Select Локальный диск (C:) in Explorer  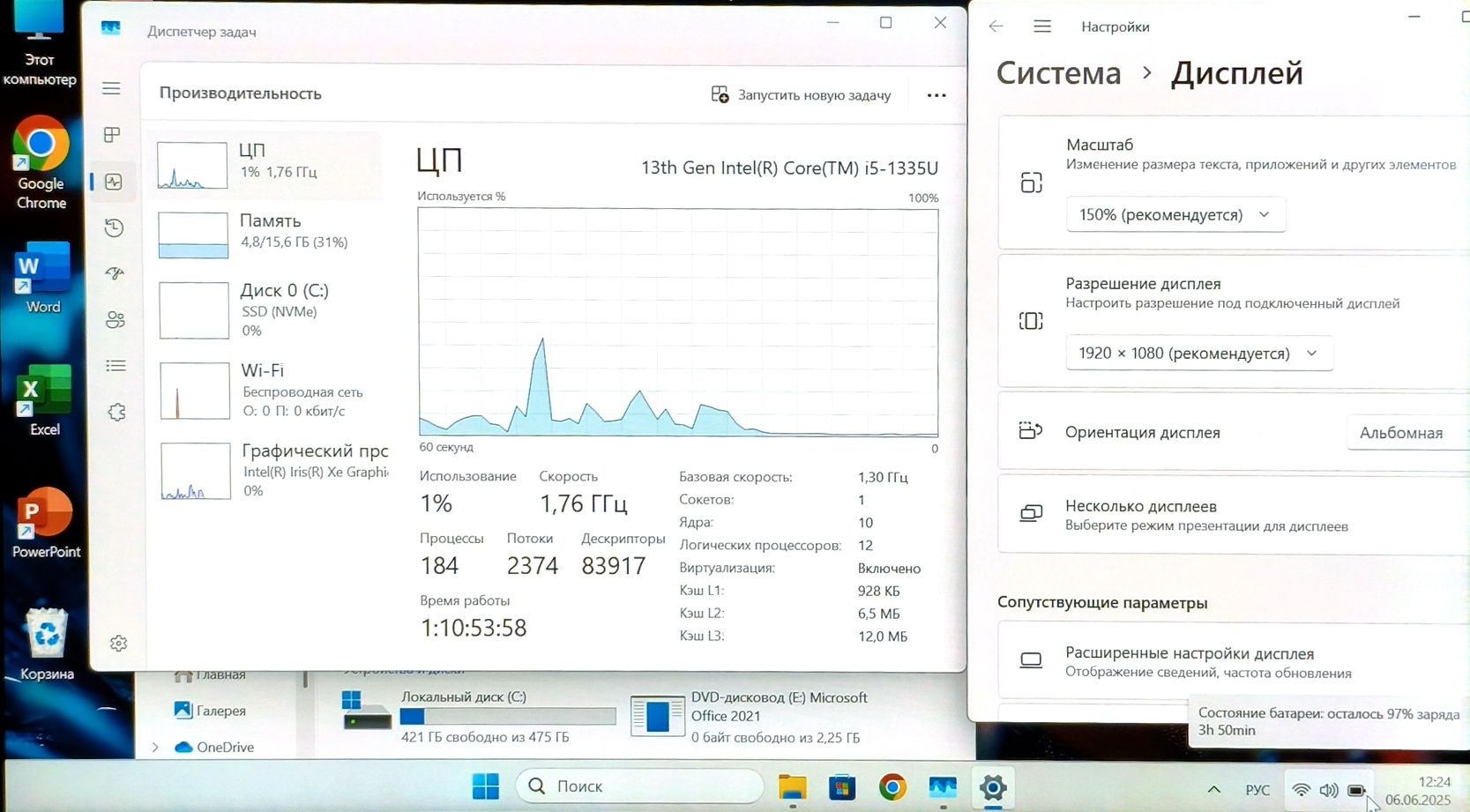(479, 716)
